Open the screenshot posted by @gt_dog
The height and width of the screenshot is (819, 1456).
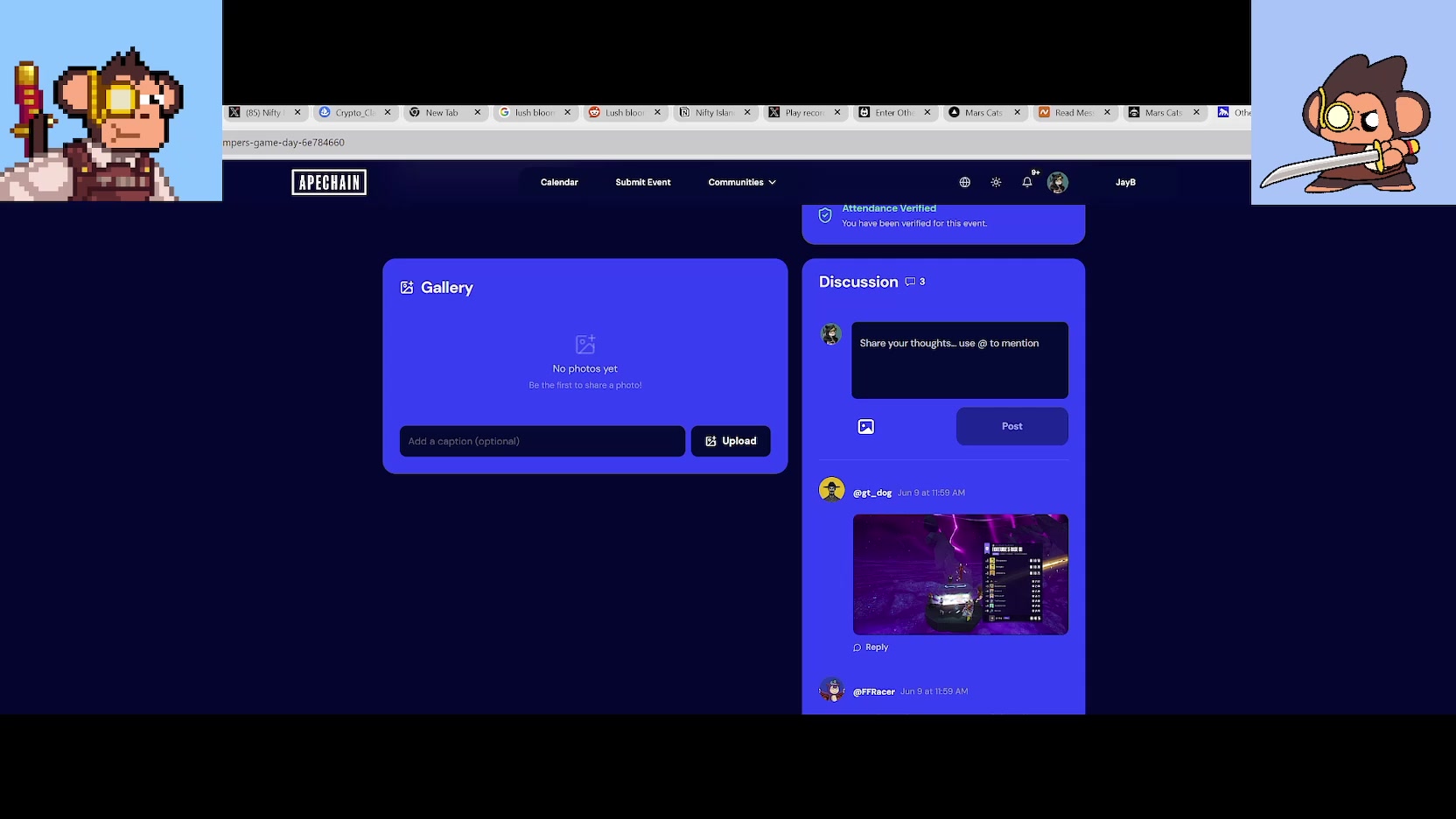[961, 575]
